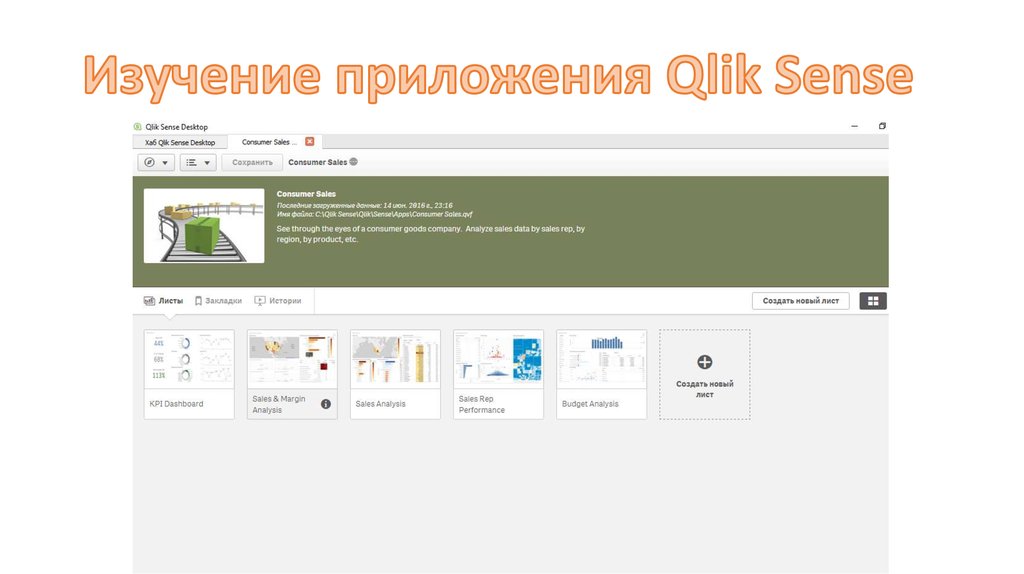Click the Истории stories icon
The height and width of the screenshot is (574, 1024).
click(260, 301)
